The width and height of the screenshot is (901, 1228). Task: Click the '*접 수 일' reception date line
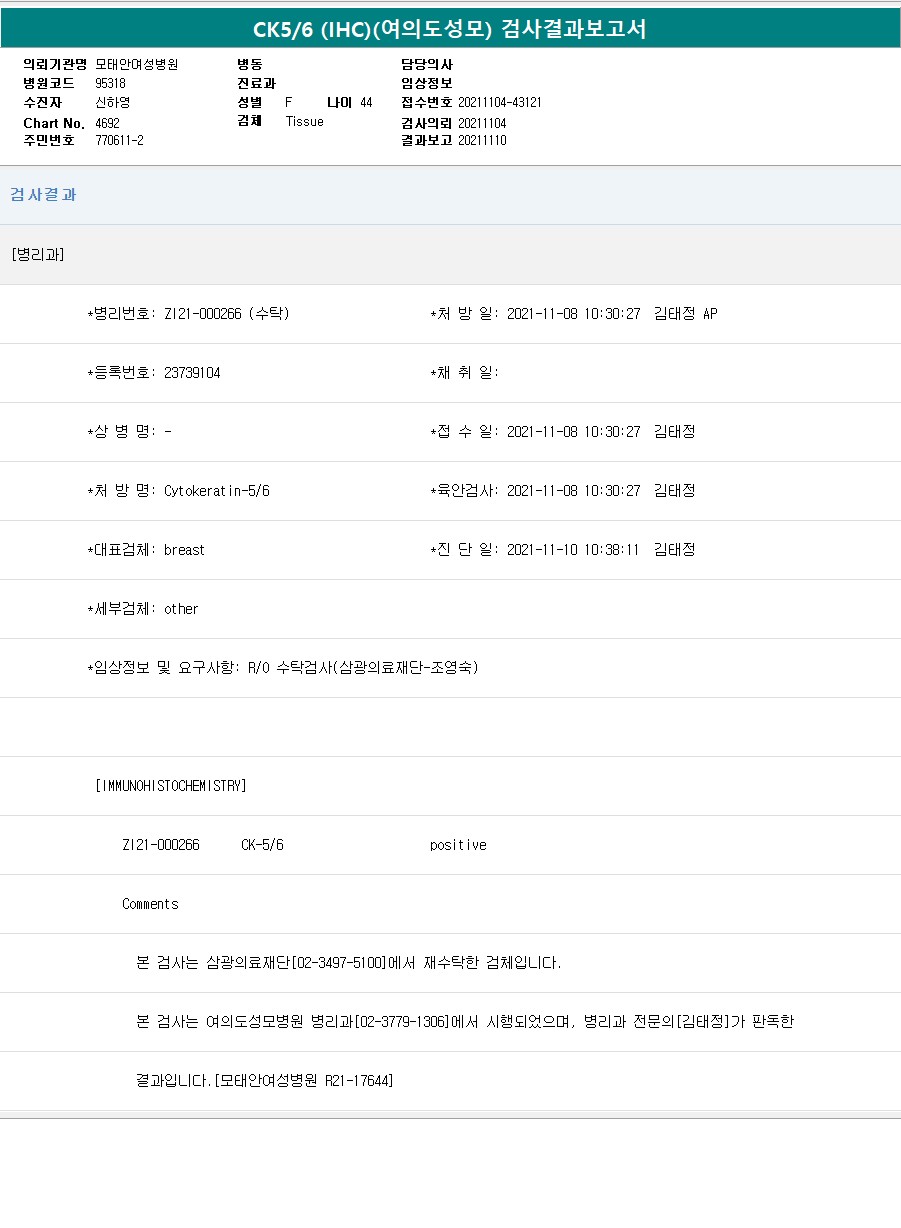562,431
